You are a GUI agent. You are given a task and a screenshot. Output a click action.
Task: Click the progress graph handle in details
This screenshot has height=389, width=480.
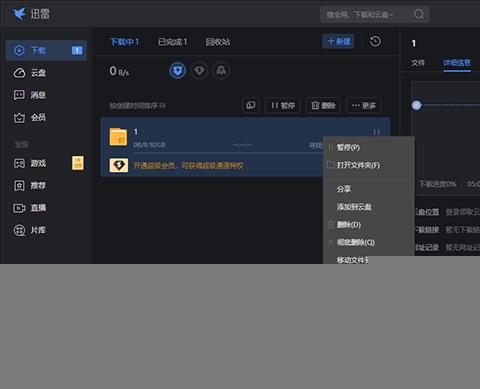pos(416,105)
